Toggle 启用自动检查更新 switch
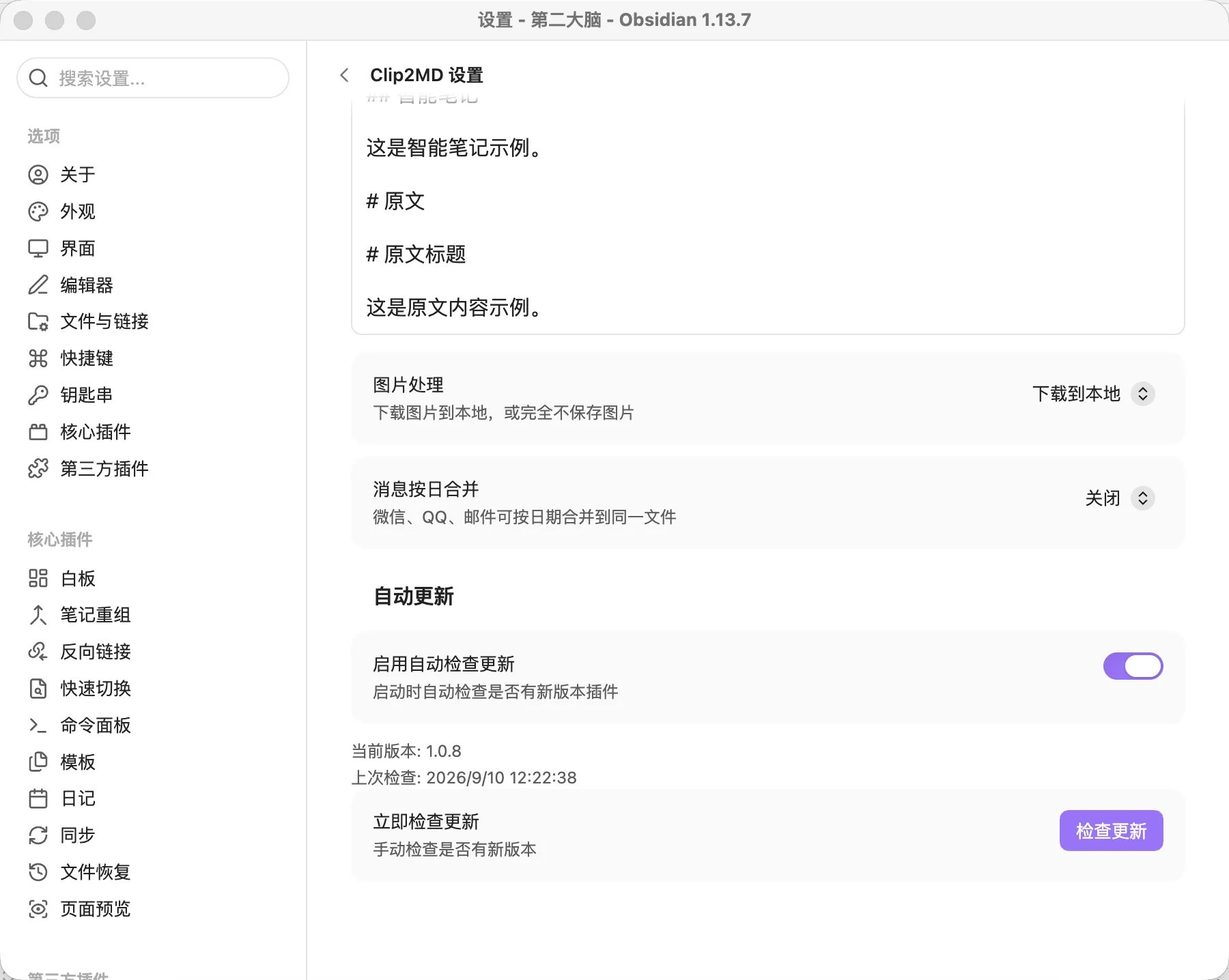Image resolution: width=1229 pixels, height=980 pixels. click(x=1133, y=666)
